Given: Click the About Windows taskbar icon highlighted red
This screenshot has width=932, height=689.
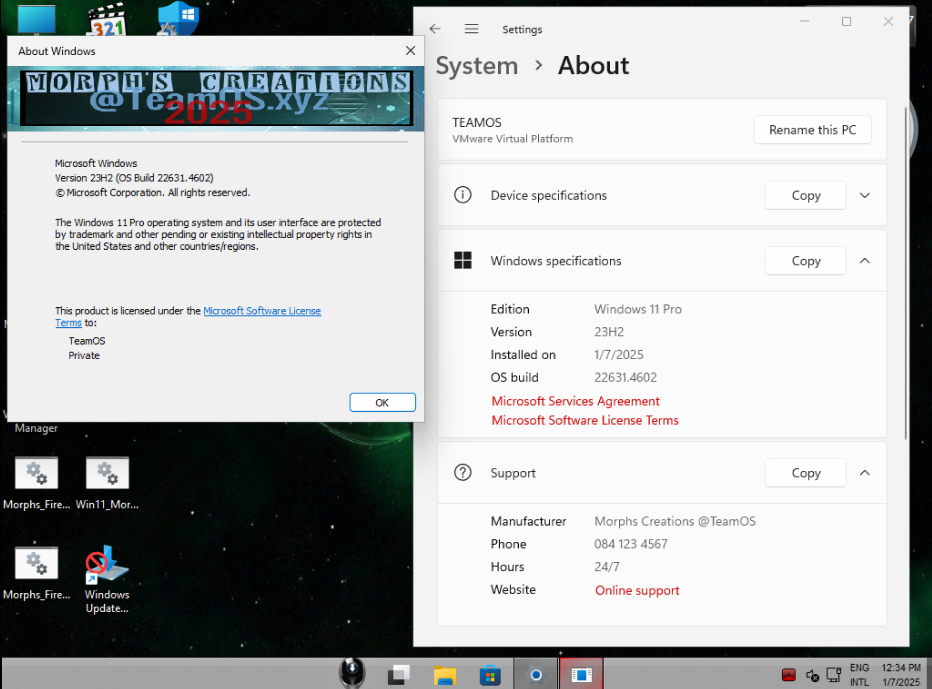Looking at the screenshot, I should (x=581, y=675).
